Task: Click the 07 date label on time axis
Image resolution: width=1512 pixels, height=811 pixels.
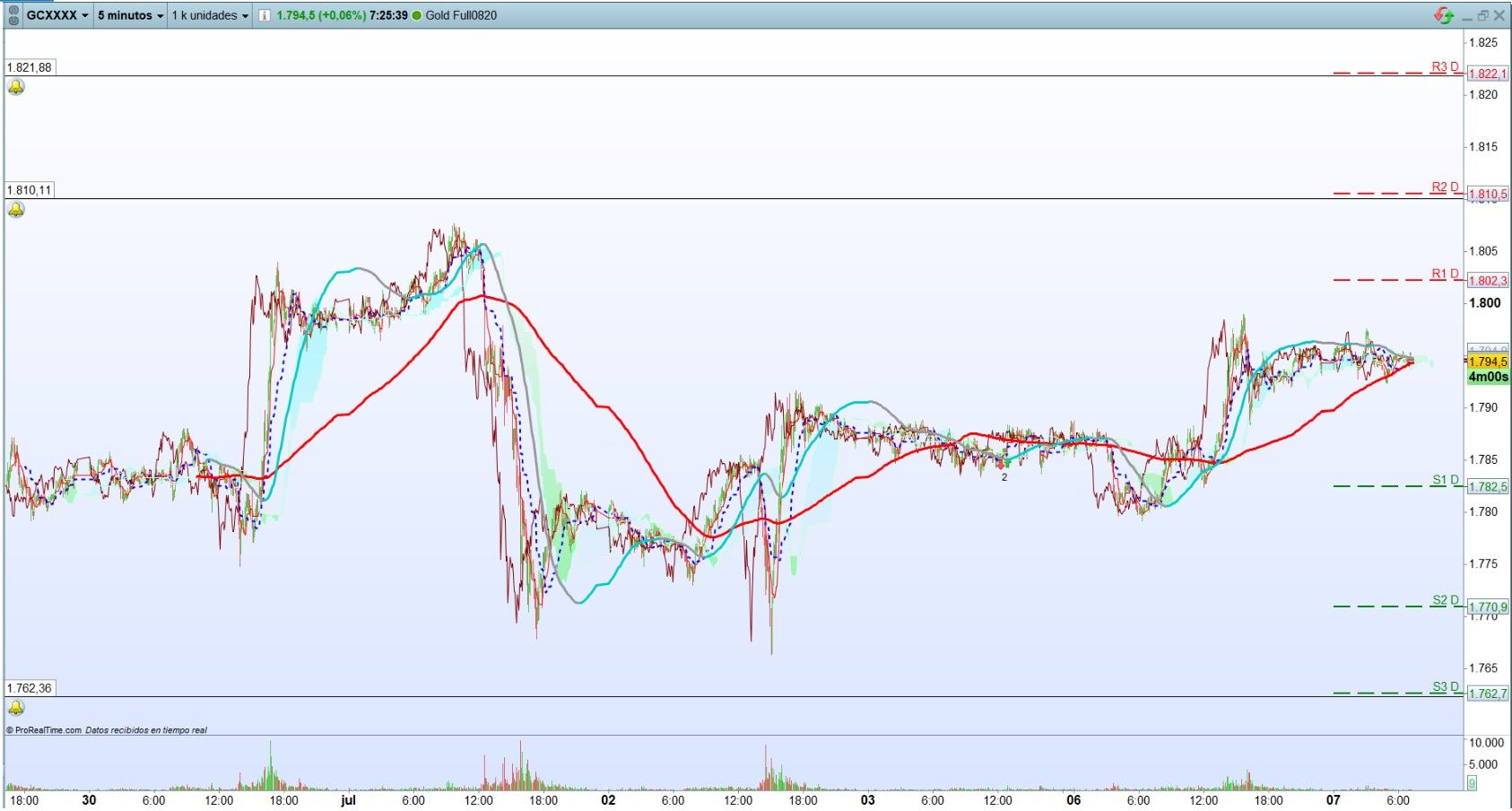Action: tap(1334, 800)
